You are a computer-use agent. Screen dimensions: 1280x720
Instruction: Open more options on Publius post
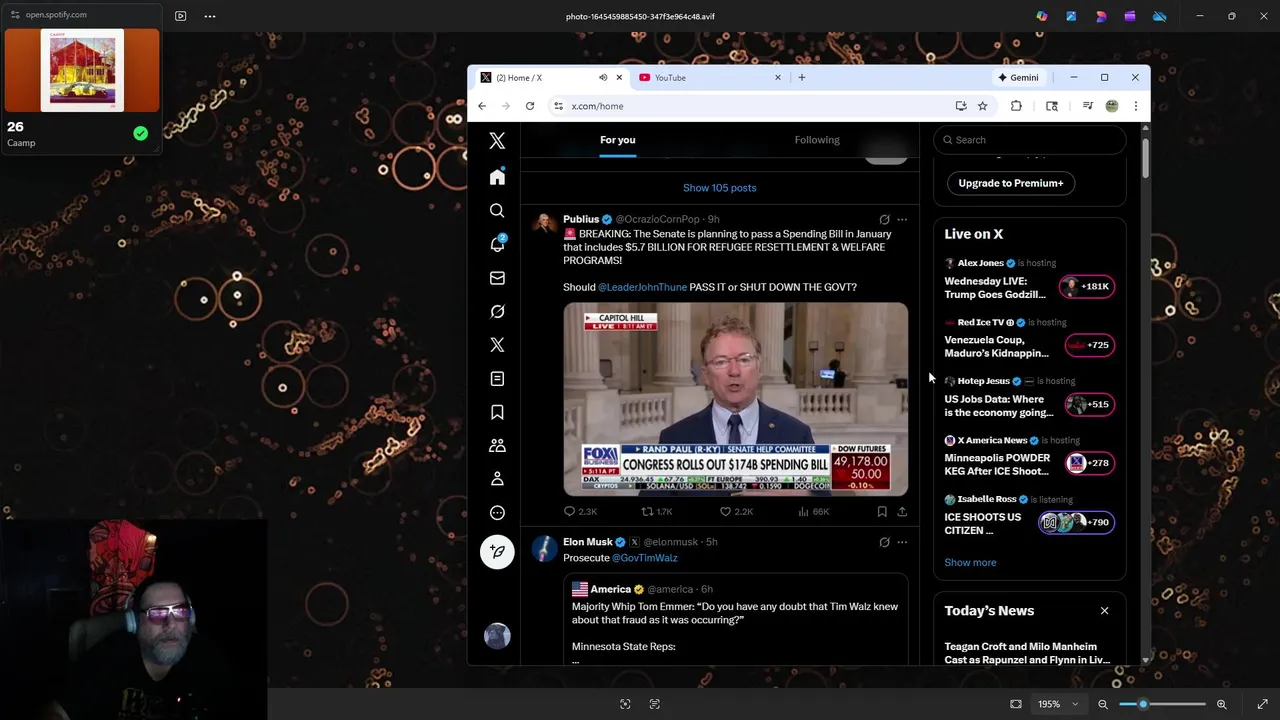click(x=902, y=219)
